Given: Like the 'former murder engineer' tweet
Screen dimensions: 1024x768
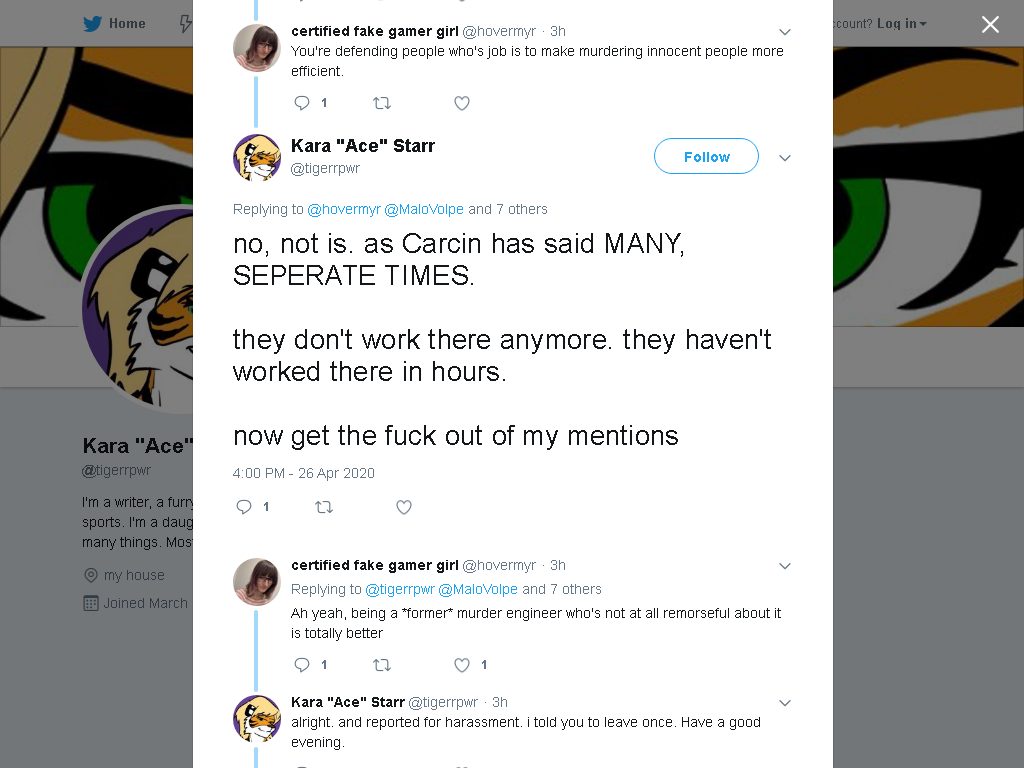Looking at the screenshot, I should click(x=462, y=665).
